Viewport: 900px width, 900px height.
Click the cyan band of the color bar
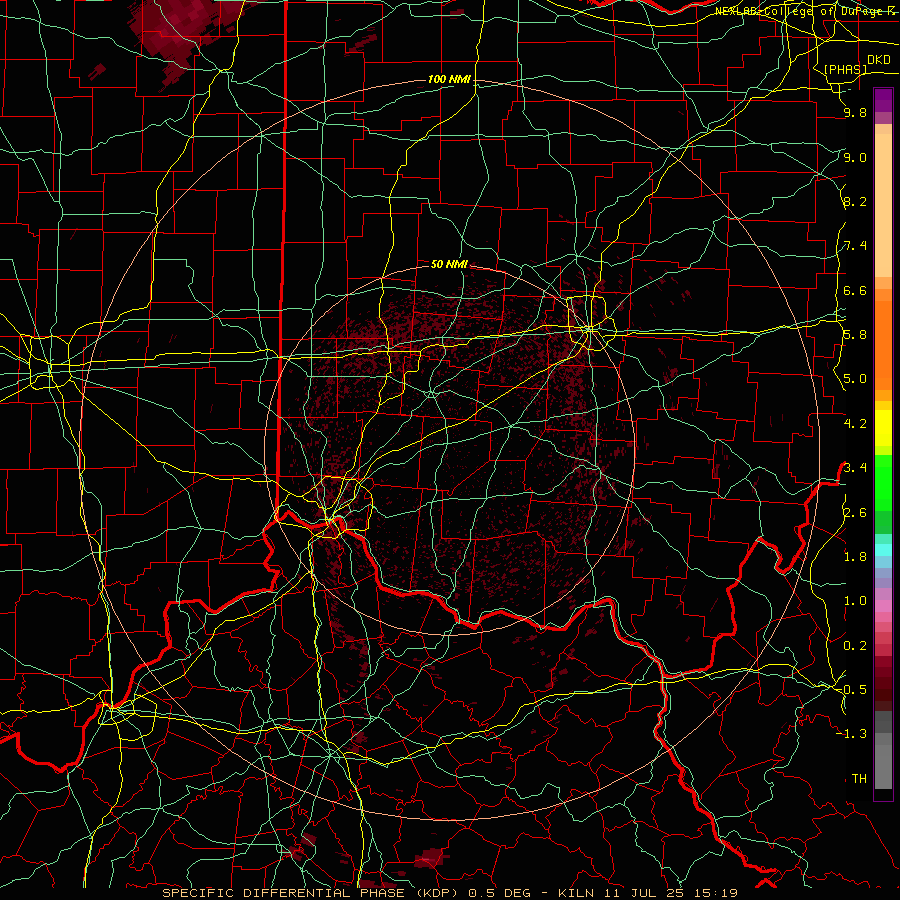pos(883,550)
